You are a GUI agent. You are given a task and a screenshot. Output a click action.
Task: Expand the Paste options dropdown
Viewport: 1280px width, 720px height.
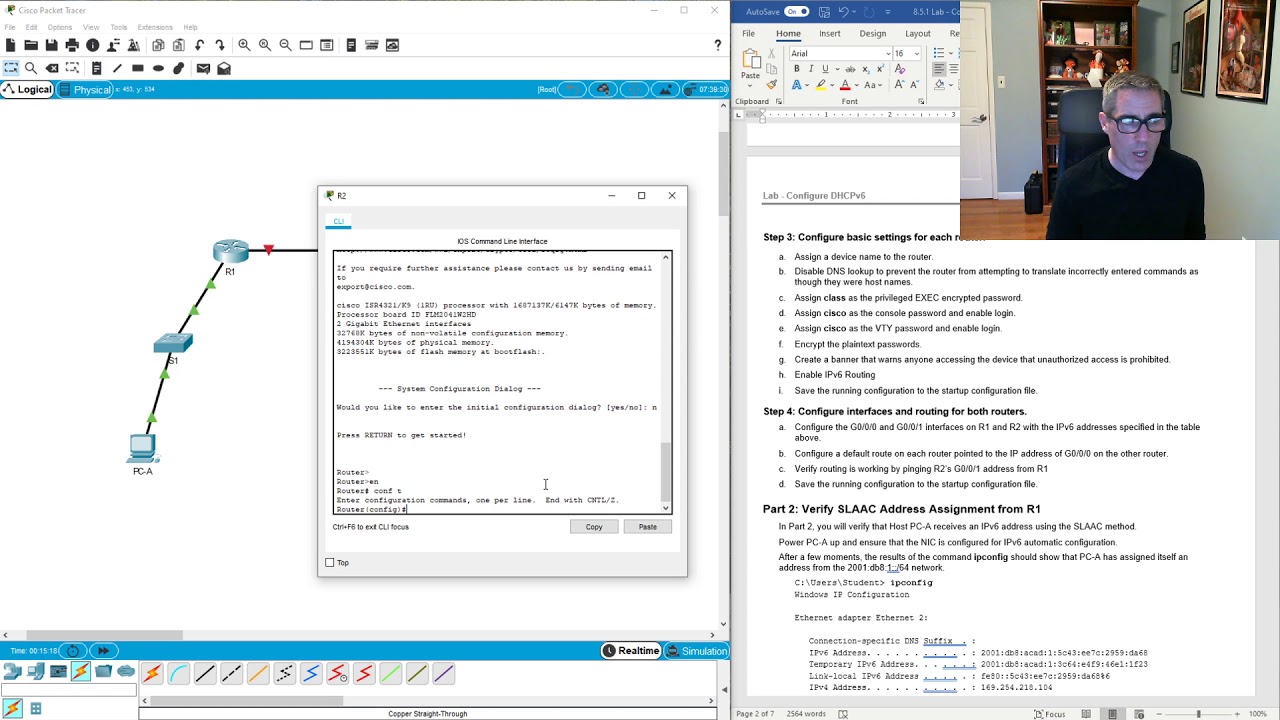[750, 86]
